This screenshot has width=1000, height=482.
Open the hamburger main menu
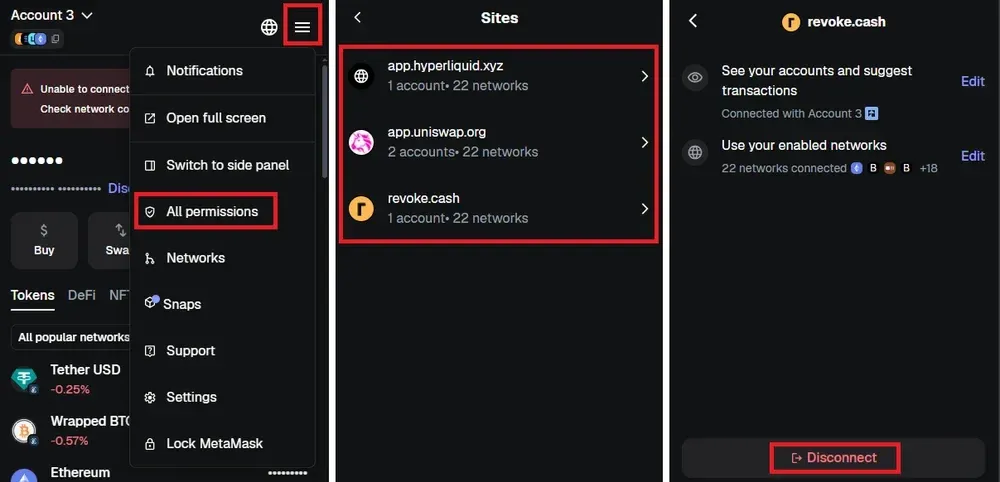point(302,27)
